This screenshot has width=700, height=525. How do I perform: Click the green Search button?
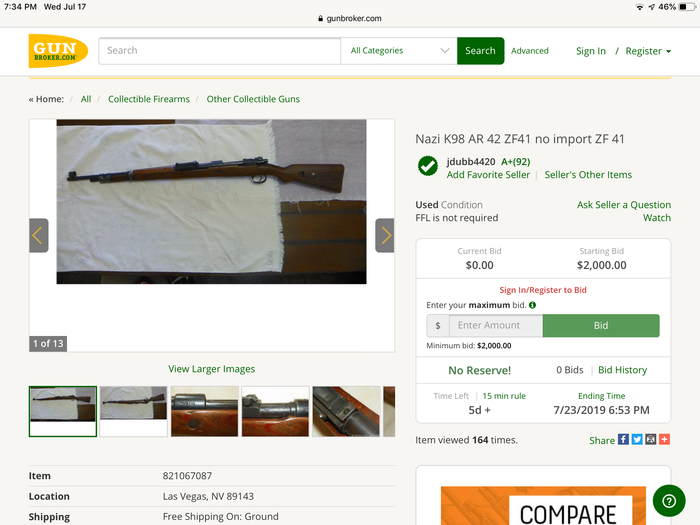480,51
